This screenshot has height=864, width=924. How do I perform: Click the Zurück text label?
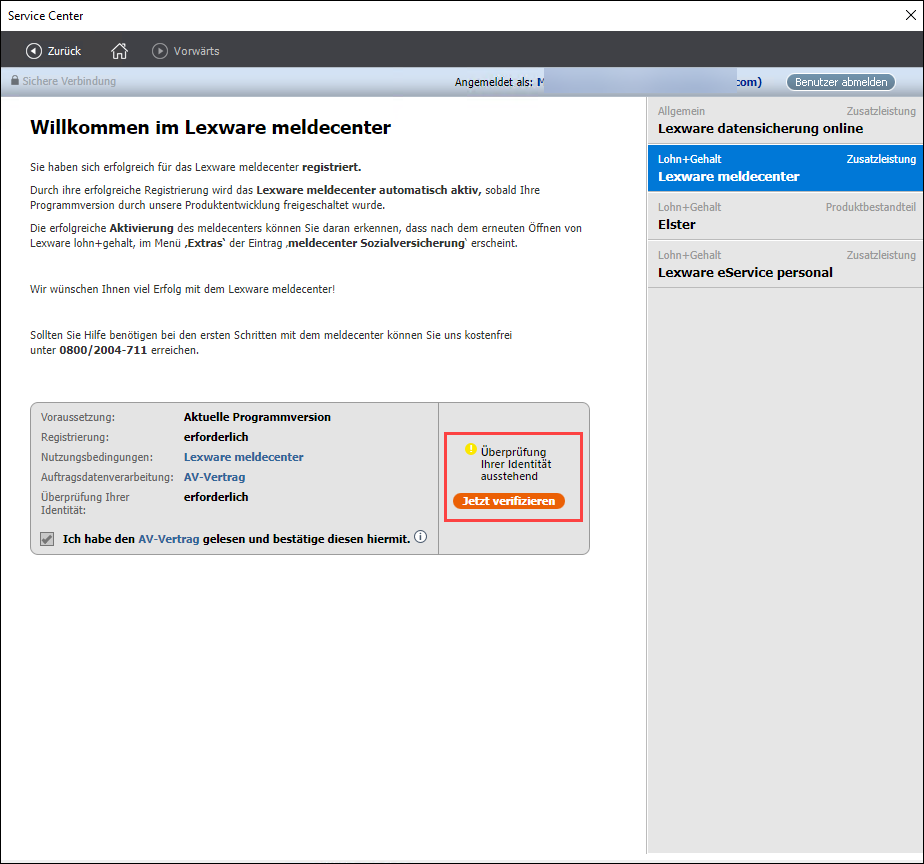[64, 51]
